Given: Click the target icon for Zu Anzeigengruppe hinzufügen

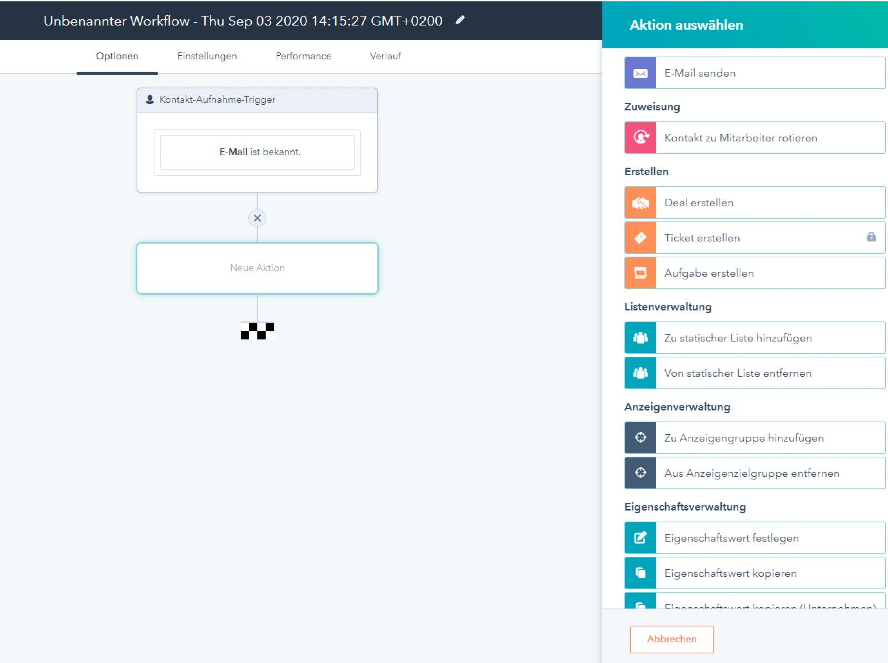Looking at the screenshot, I should click(640, 438).
